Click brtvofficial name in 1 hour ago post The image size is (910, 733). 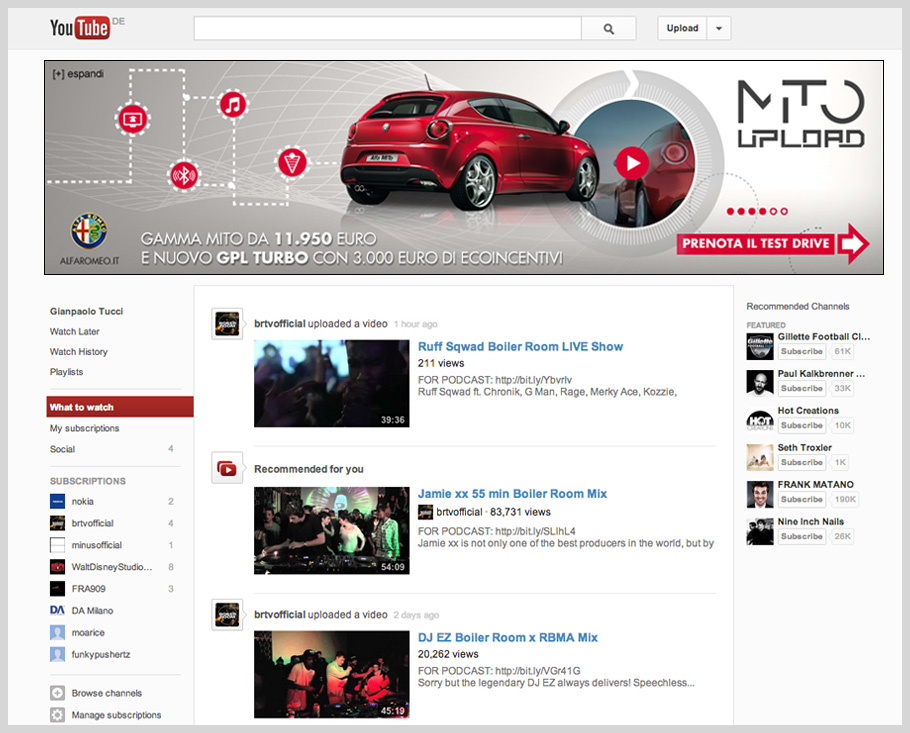pos(280,324)
